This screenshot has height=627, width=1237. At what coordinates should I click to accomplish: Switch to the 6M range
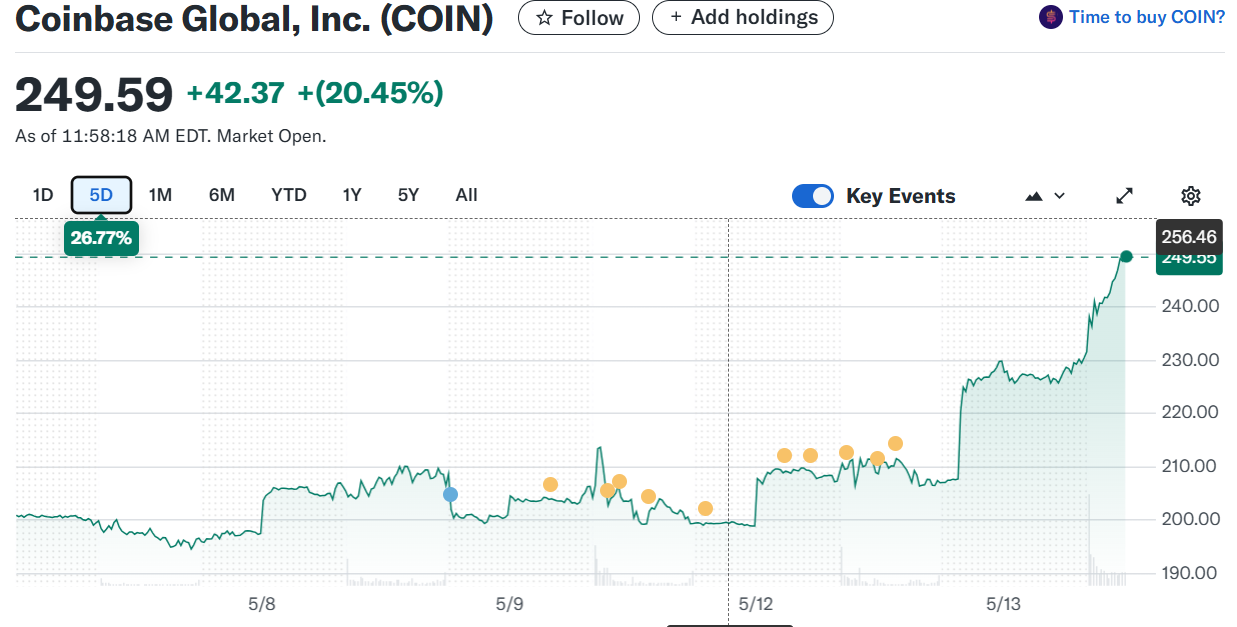(x=221, y=195)
